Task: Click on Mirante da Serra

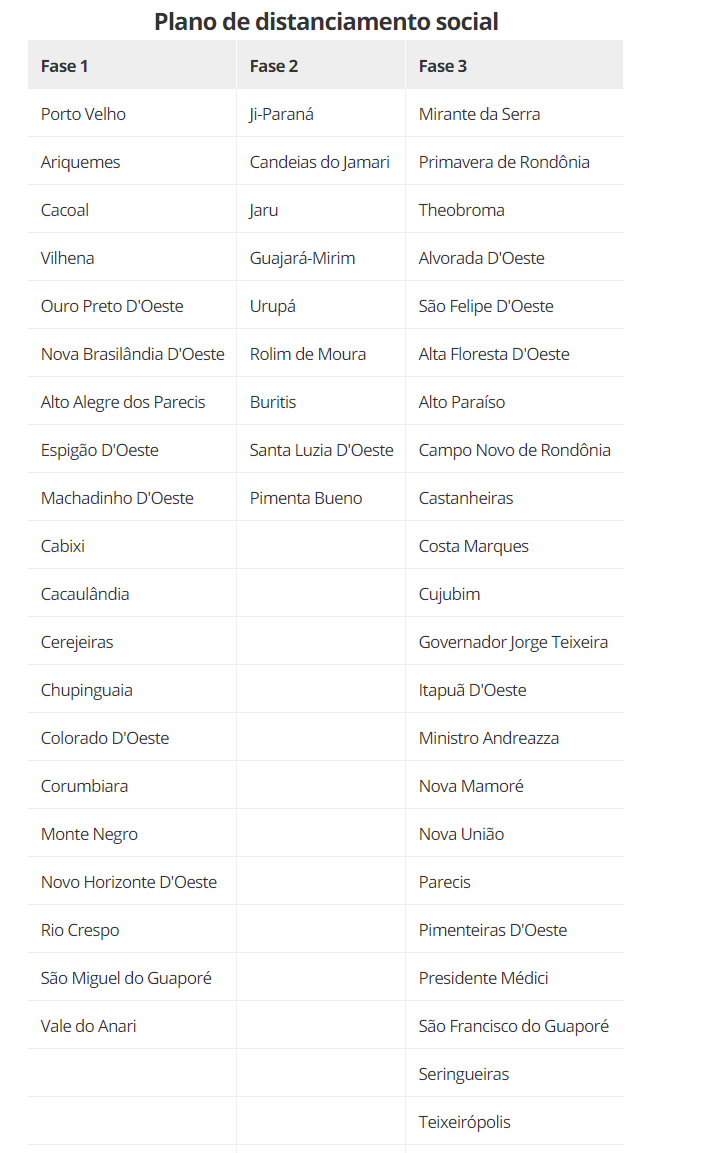Action: 479,114
